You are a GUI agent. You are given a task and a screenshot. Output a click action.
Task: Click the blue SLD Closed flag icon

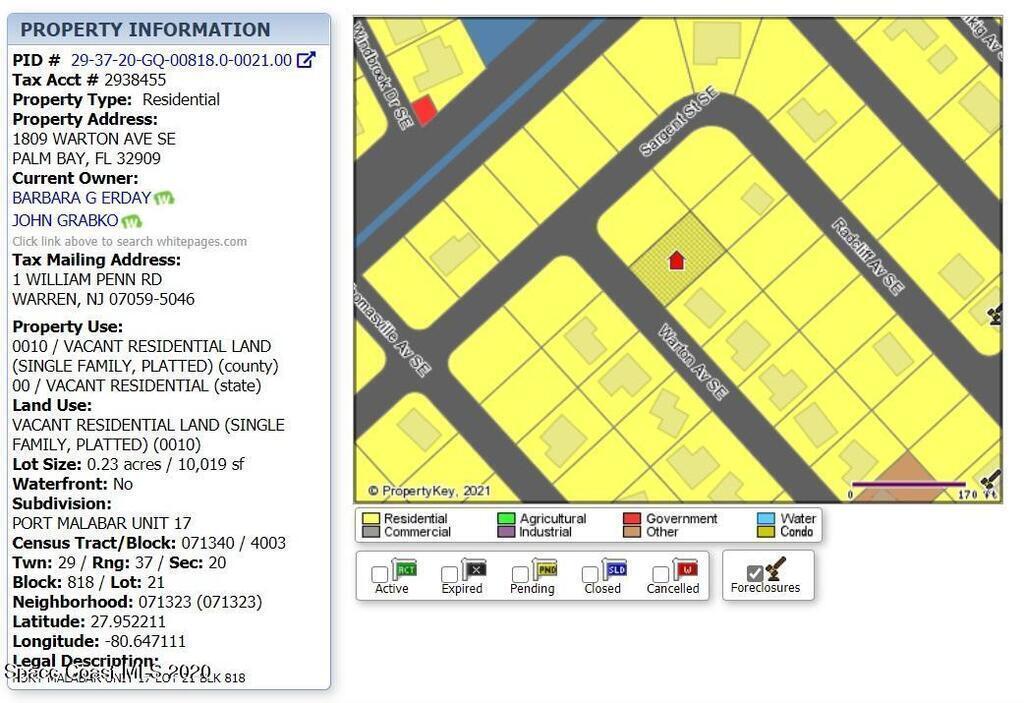click(x=615, y=570)
